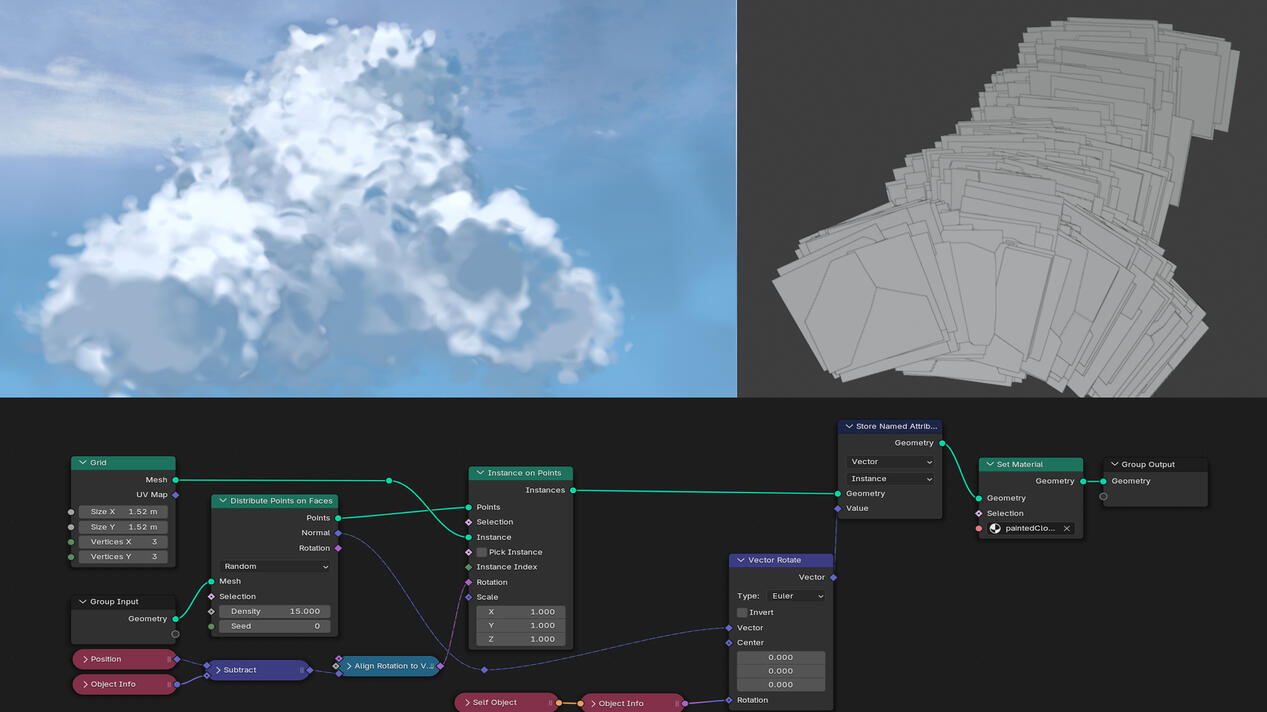Click the Normal output socket on Distribute Points
This screenshot has height=712, width=1267.
click(338, 533)
